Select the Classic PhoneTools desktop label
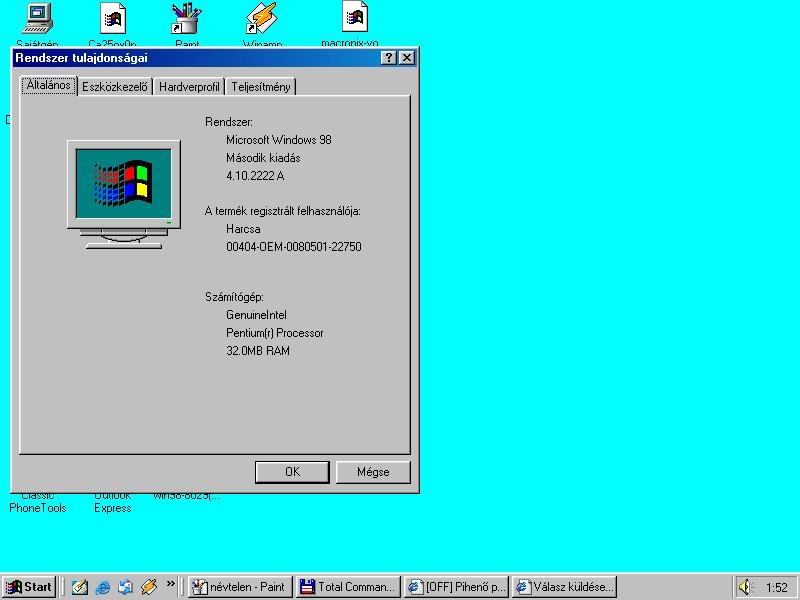The image size is (800, 600). tap(38, 502)
